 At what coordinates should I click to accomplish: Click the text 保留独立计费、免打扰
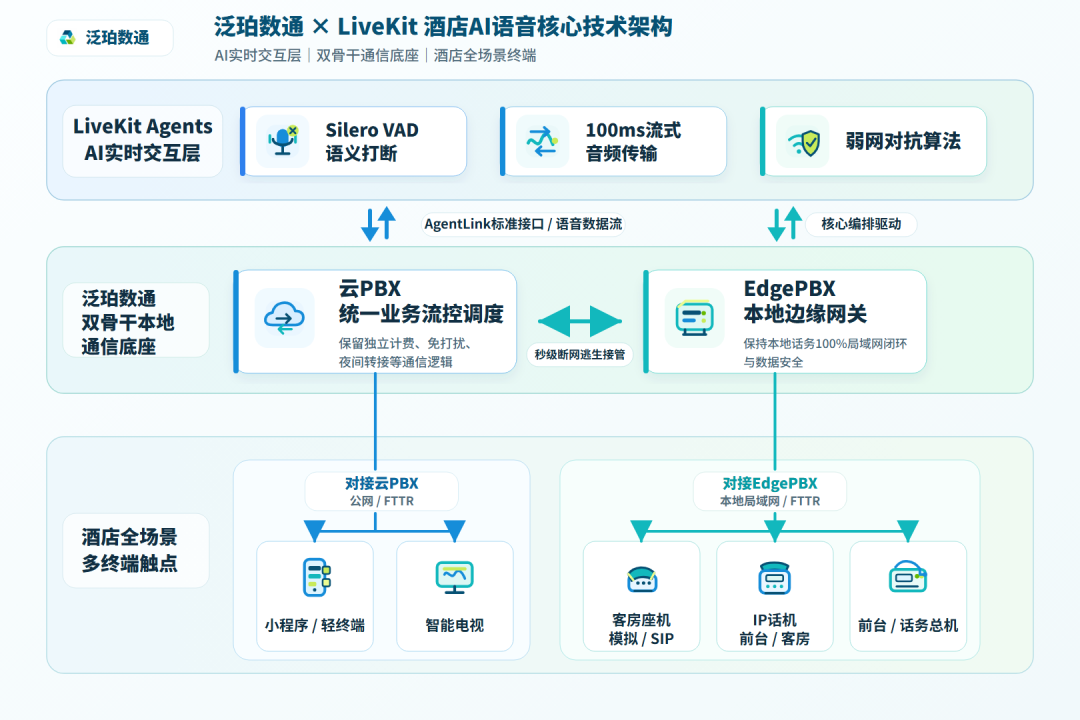404,343
